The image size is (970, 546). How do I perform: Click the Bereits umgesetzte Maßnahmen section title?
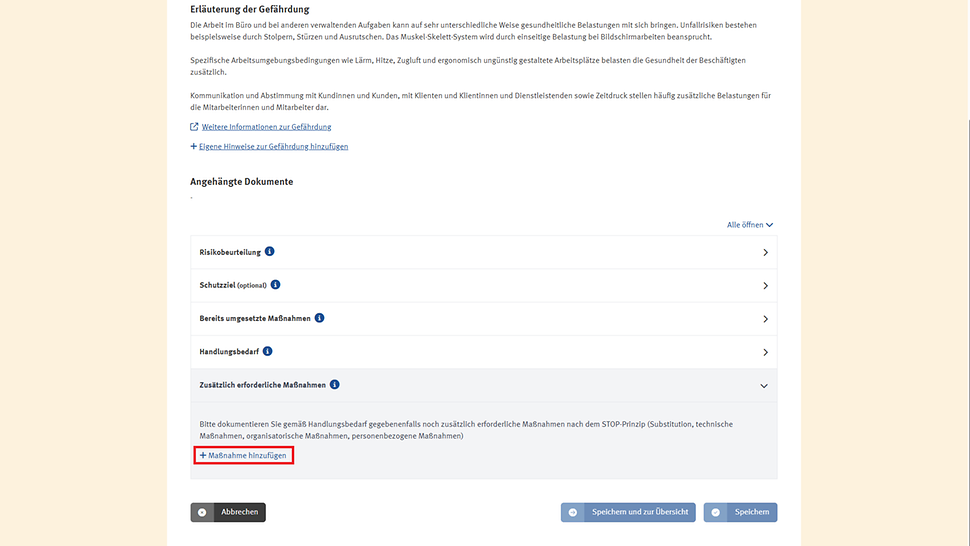click(255, 318)
